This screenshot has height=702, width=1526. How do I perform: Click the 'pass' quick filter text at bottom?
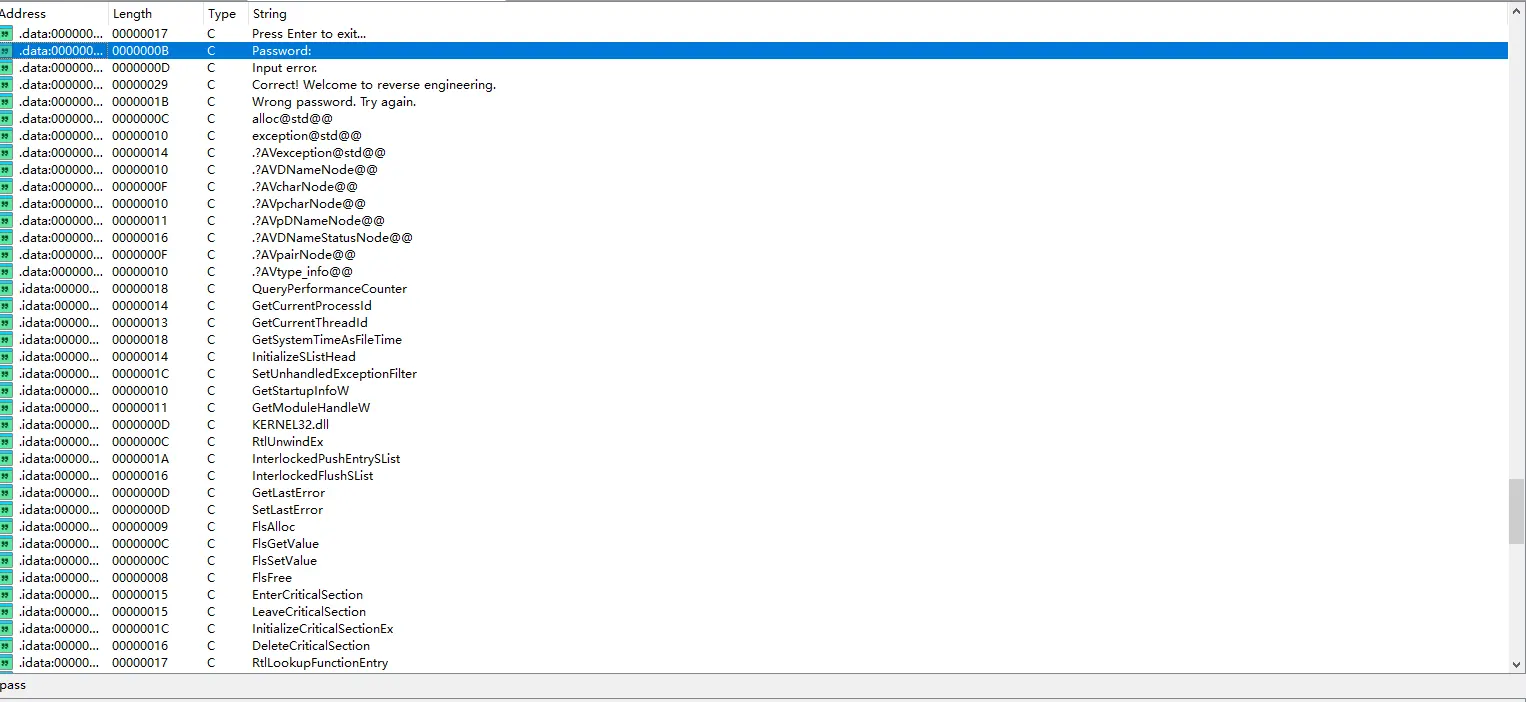(13, 686)
